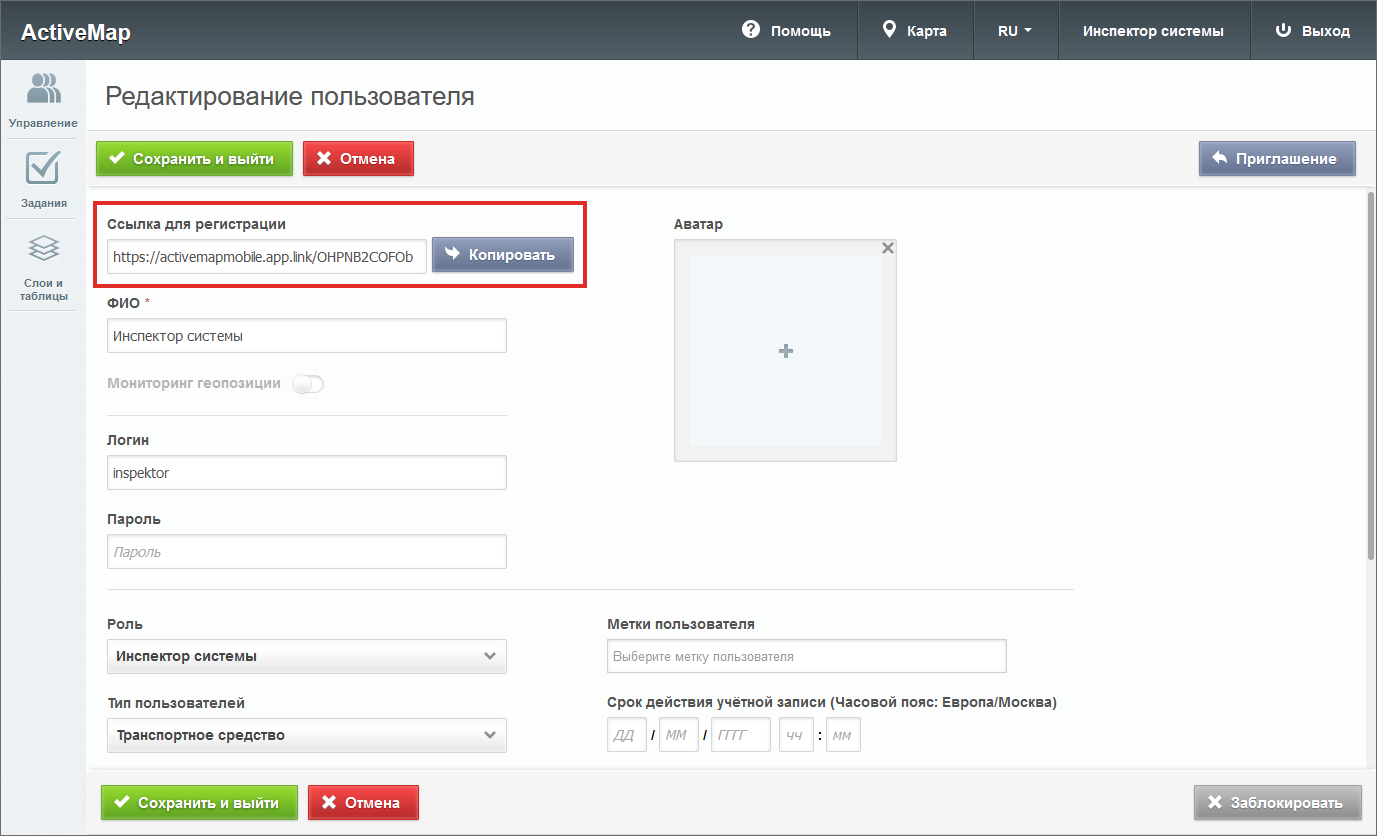The image size is (1377, 836).
Task: Click the top Сохранить и выйти button
Action: 194,158
